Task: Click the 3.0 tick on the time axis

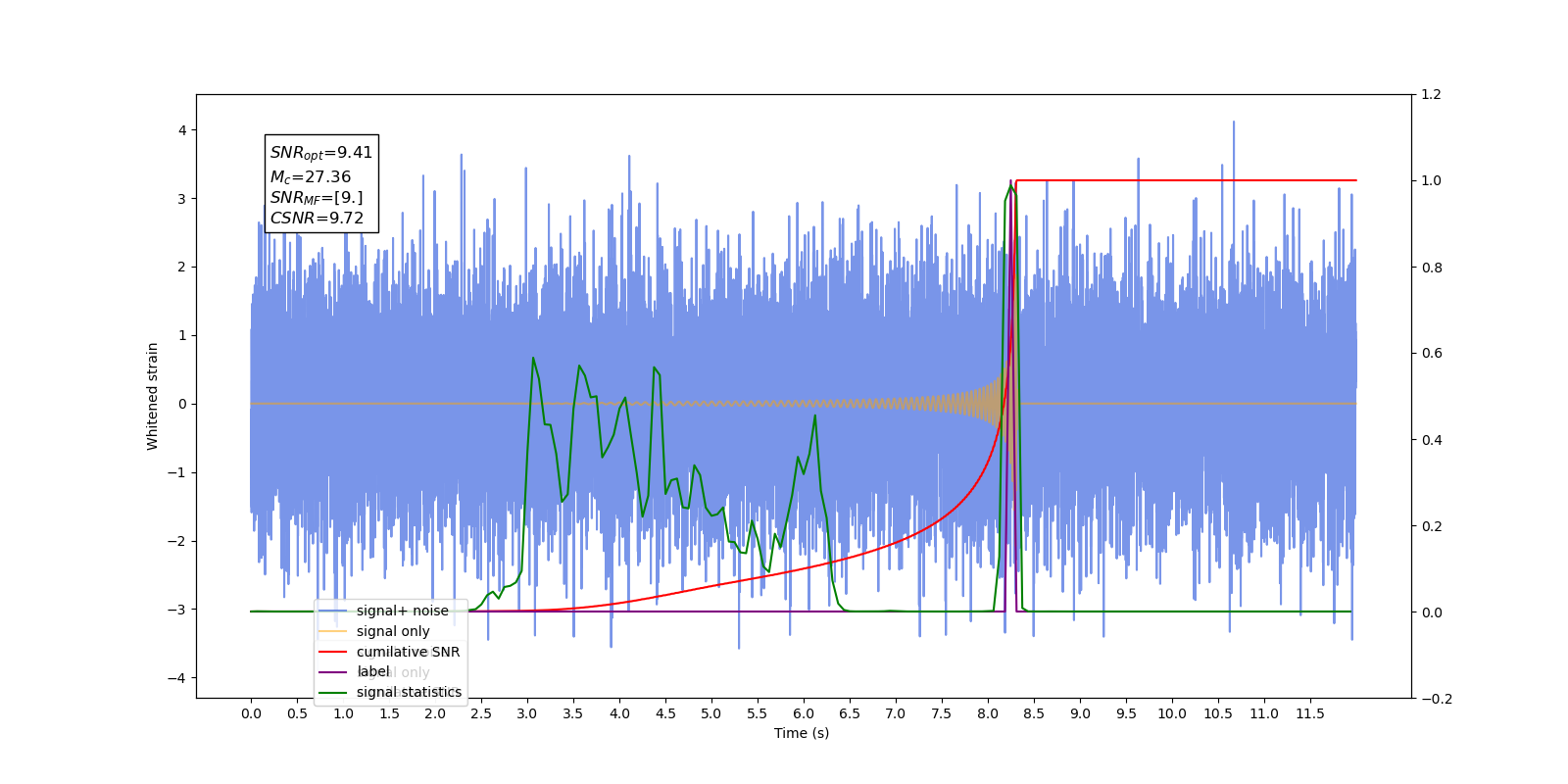Action: point(527,713)
